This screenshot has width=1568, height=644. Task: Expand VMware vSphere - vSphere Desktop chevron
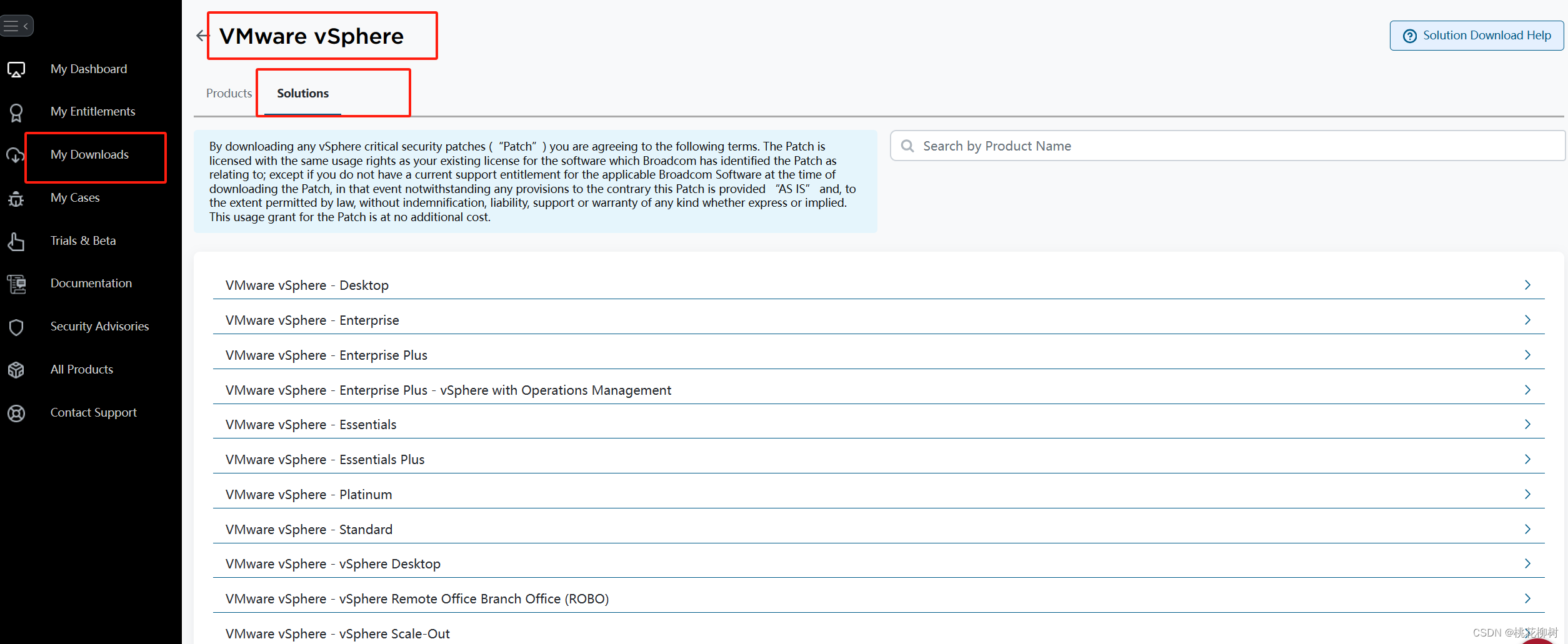[x=1527, y=563]
